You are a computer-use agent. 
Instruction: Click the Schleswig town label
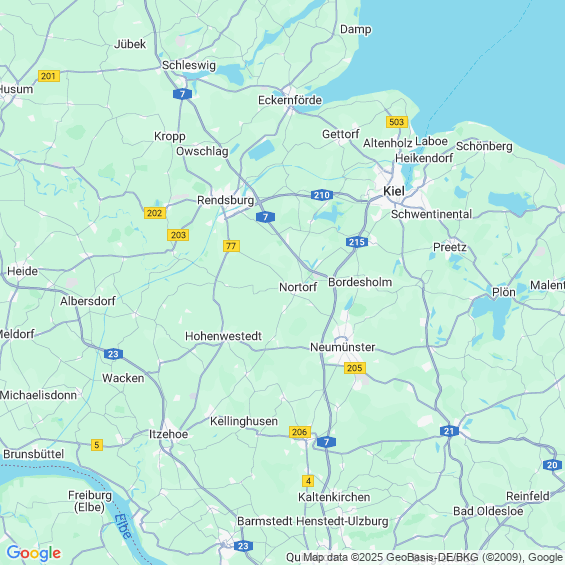coord(189,65)
